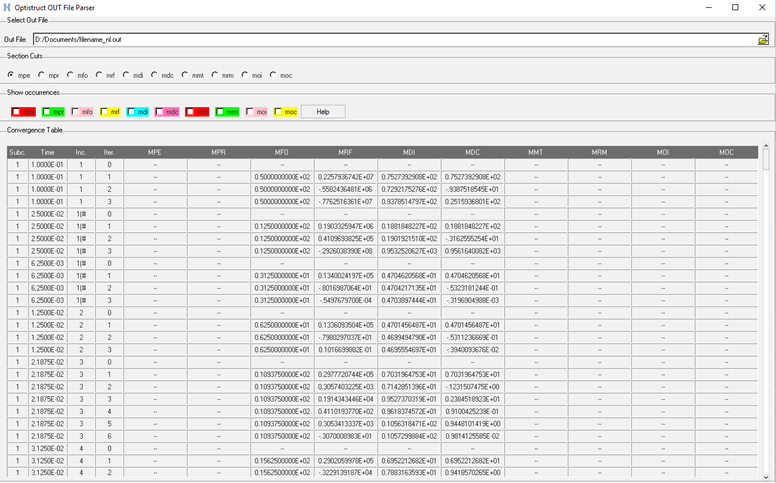Click the Out File path input field
776x483 pixels.
click(x=390, y=40)
